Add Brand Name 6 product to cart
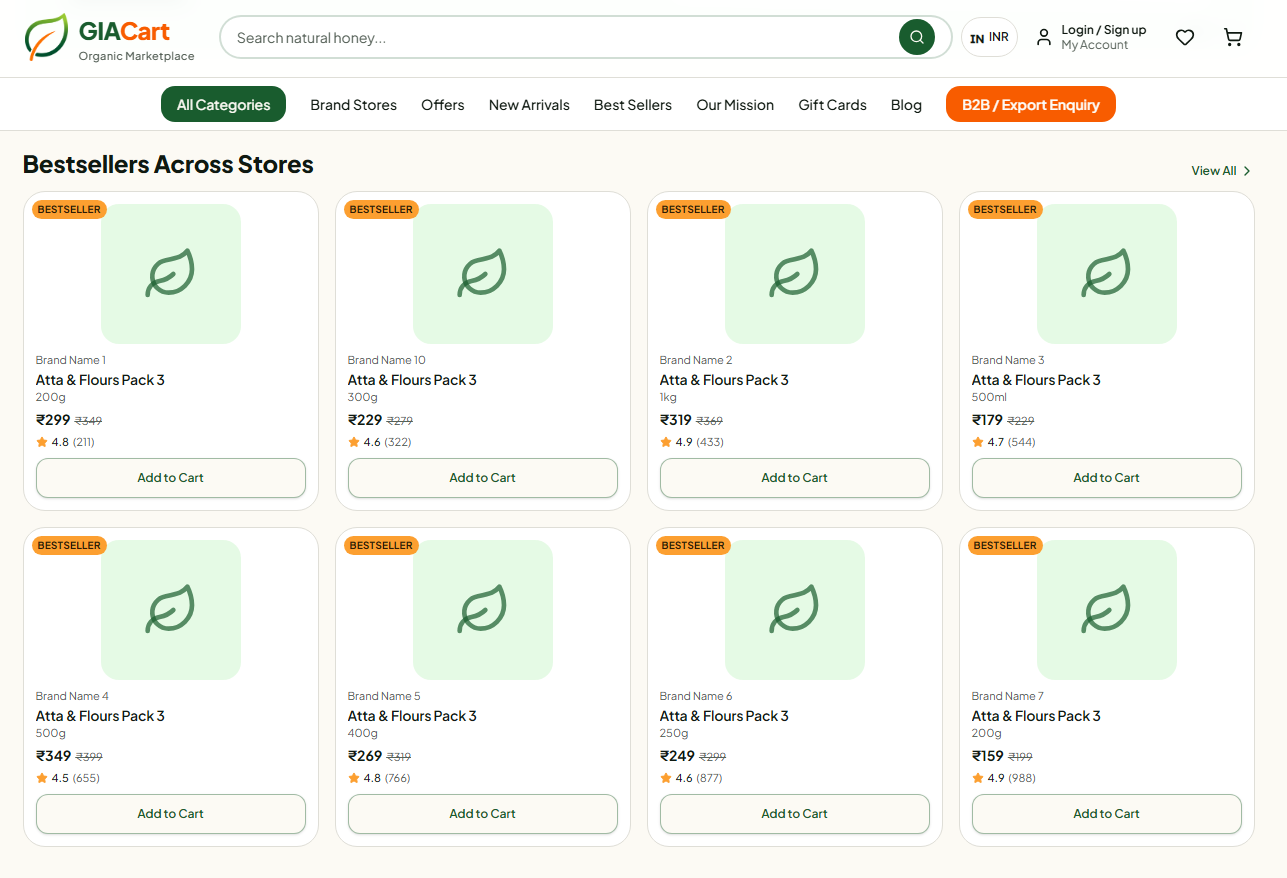This screenshot has height=878, width=1287. (x=795, y=814)
